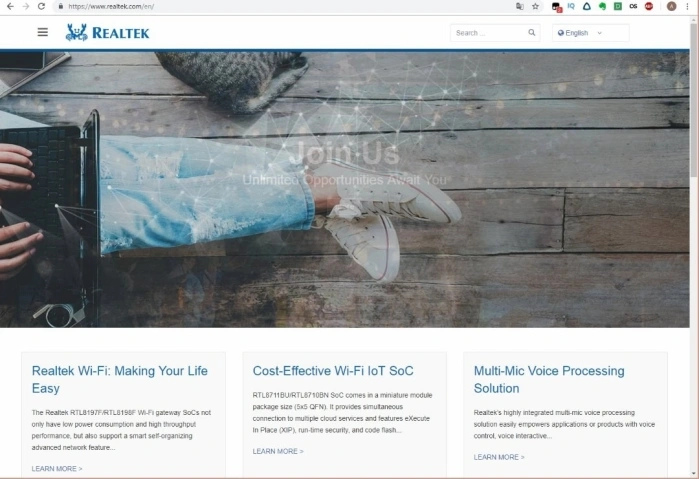Image resolution: width=699 pixels, height=479 pixels.
Task: Open Multi-Mic Voice Processing Solution article
Action: click(x=549, y=380)
